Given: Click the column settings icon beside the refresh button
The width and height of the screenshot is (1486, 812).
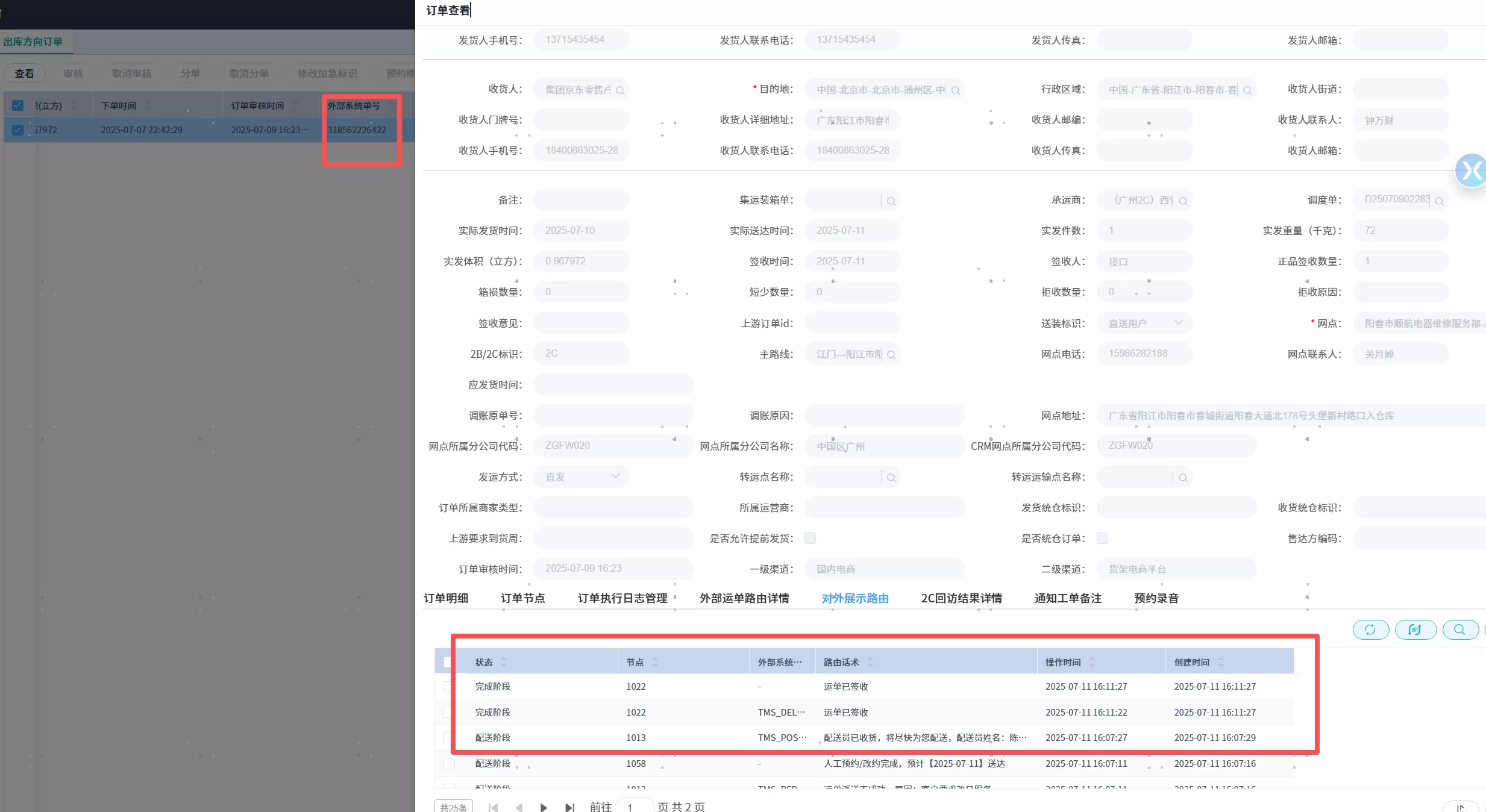Looking at the screenshot, I should click(1415, 629).
